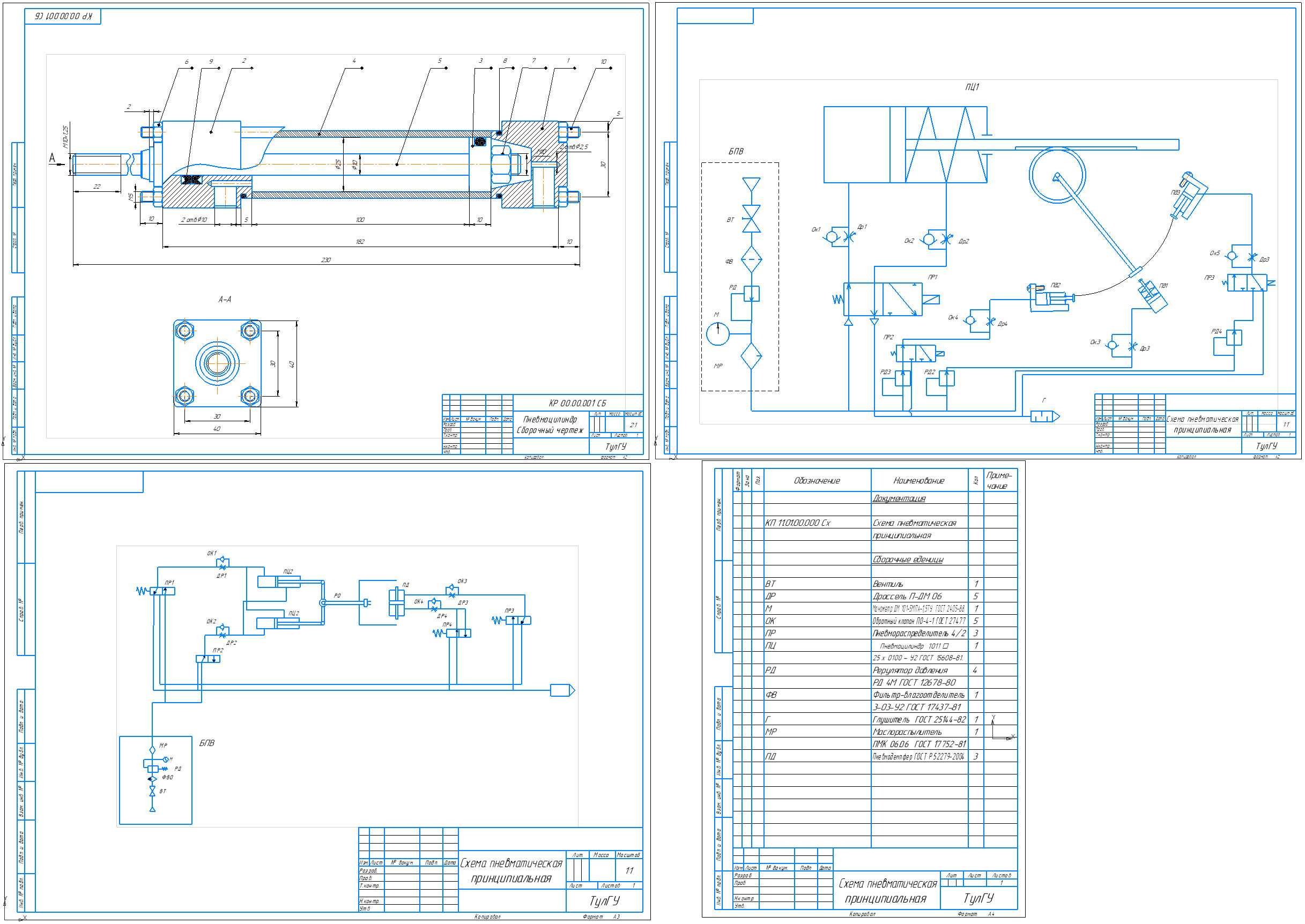The image size is (1305, 924).
Task: Click the Ок4 label in upper schematic
Action: click(953, 317)
